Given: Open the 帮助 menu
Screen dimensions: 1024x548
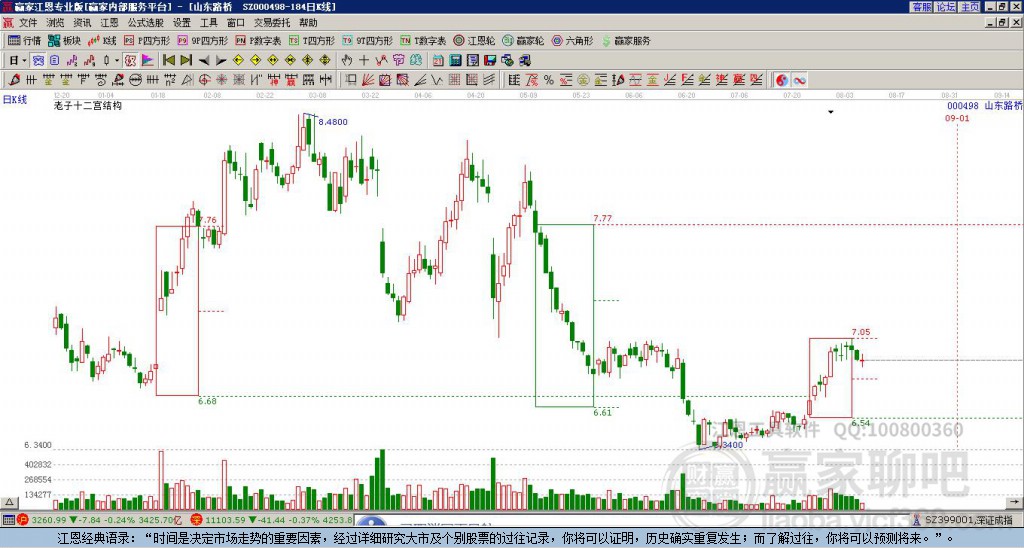Looking at the screenshot, I should click(x=308, y=23).
